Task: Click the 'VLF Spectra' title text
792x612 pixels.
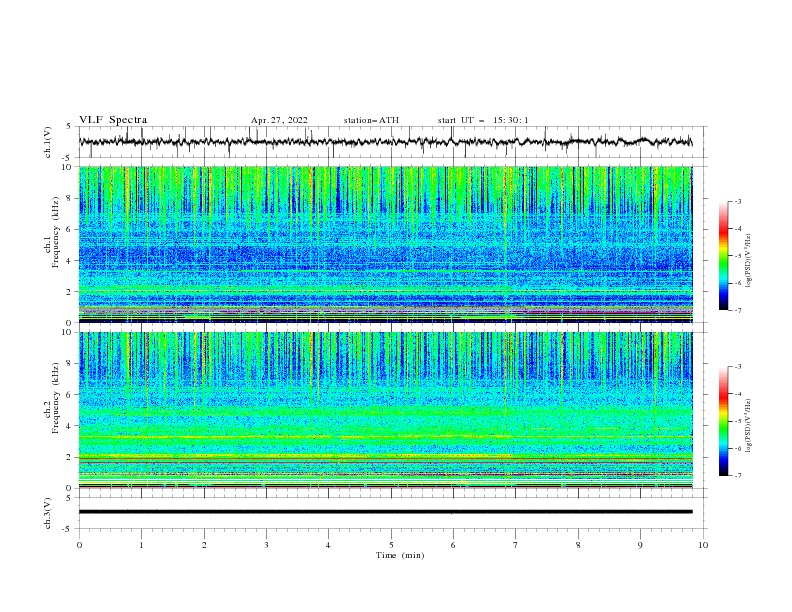Action: [113, 120]
